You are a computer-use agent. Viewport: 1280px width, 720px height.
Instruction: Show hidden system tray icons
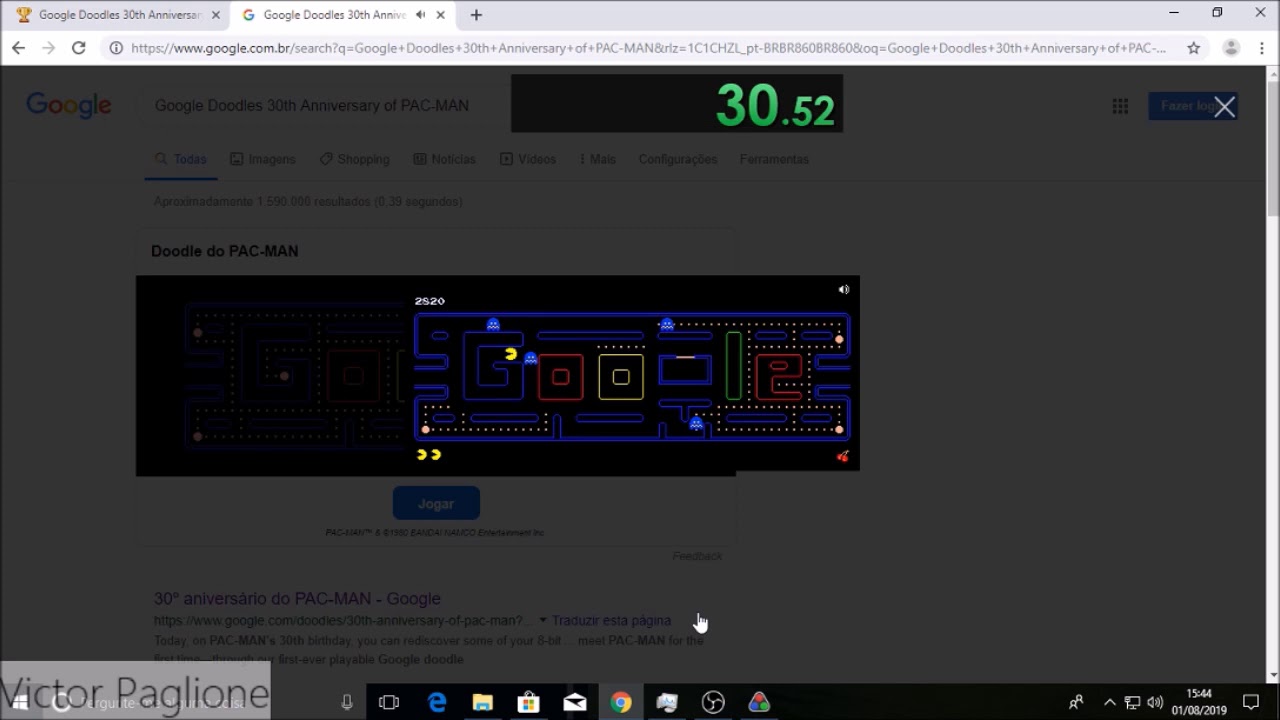[x=1109, y=703]
